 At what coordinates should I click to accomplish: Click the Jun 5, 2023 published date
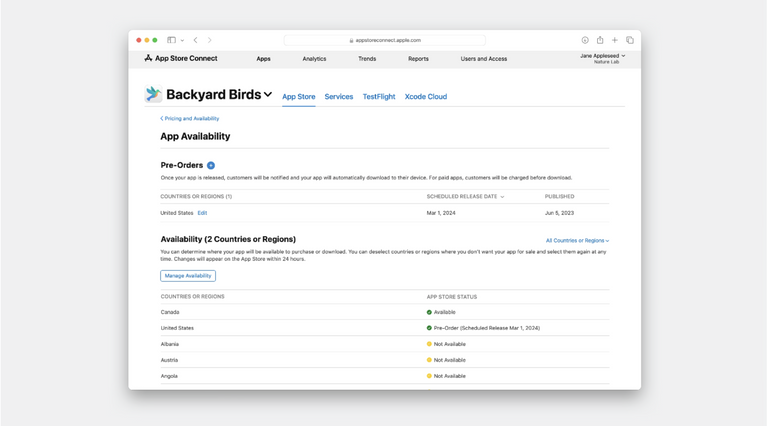tap(559, 213)
